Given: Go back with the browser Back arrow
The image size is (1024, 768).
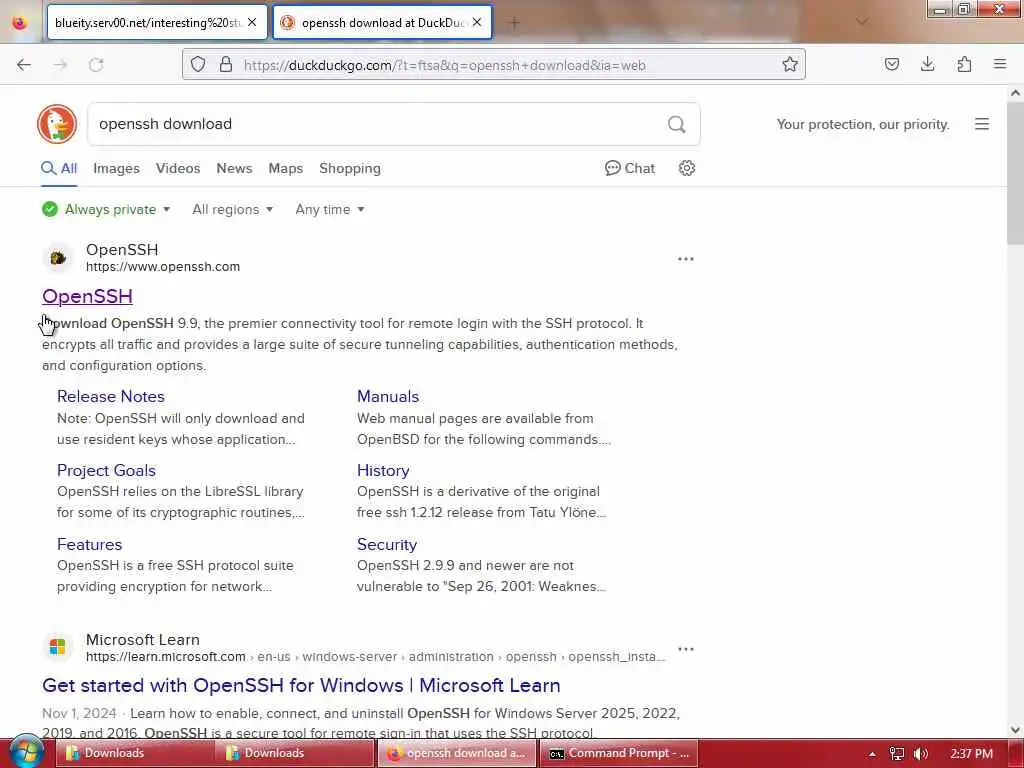Looking at the screenshot, I should (x=24, y=65).
